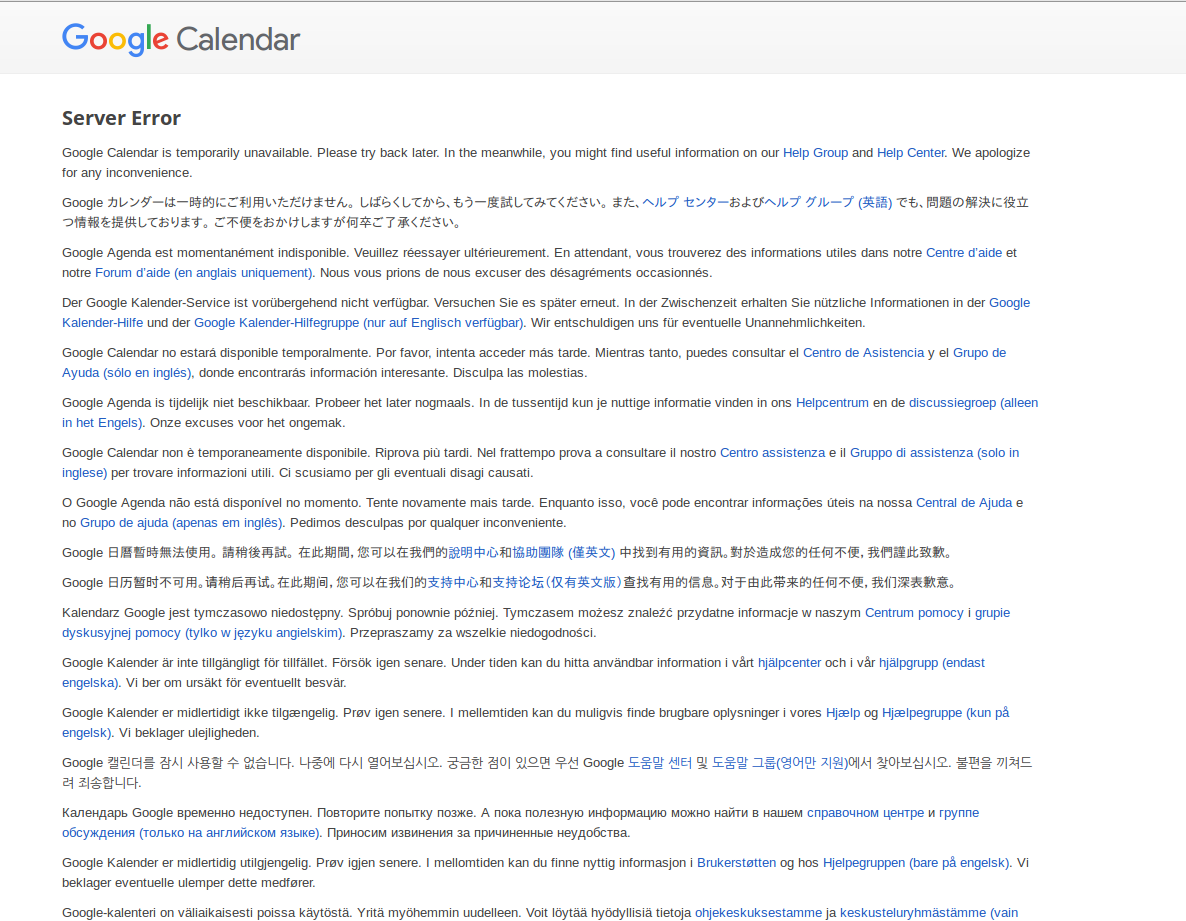The height and width of the screenshot is (921, 1186).
Task: Open the English Help Center link
Action: point(910,153)
